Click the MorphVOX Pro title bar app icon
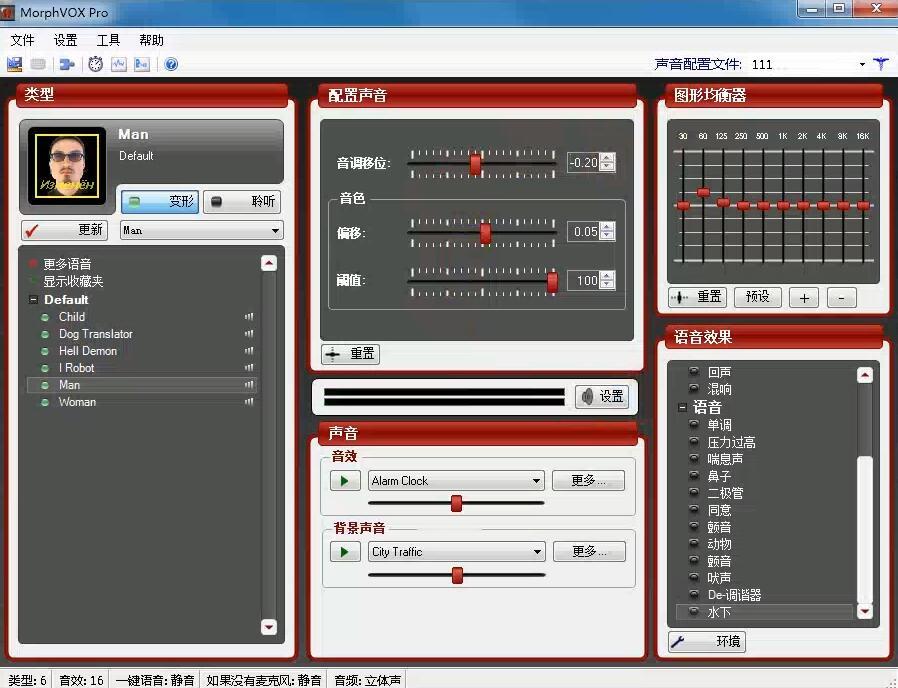Viewport: 898px width, 688px height. (8, 11)
